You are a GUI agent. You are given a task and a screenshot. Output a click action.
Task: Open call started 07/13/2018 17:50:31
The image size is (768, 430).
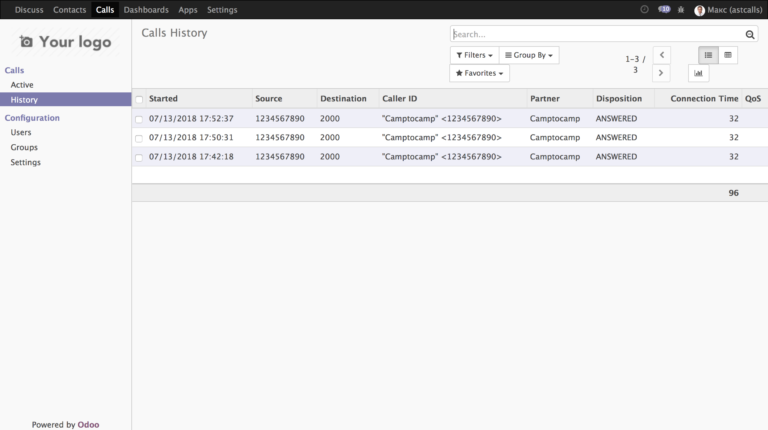[191, 138]
